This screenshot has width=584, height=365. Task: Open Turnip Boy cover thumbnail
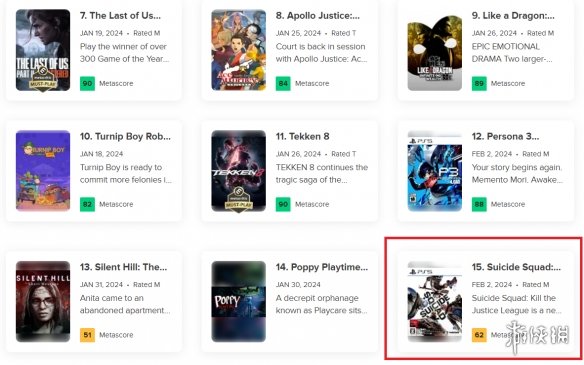[43, 171]
